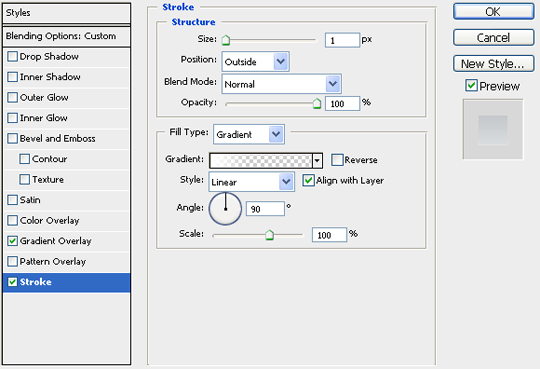Enable the Drop Shadow checkbox
540x369 pixels.
[x=12, y=56]
